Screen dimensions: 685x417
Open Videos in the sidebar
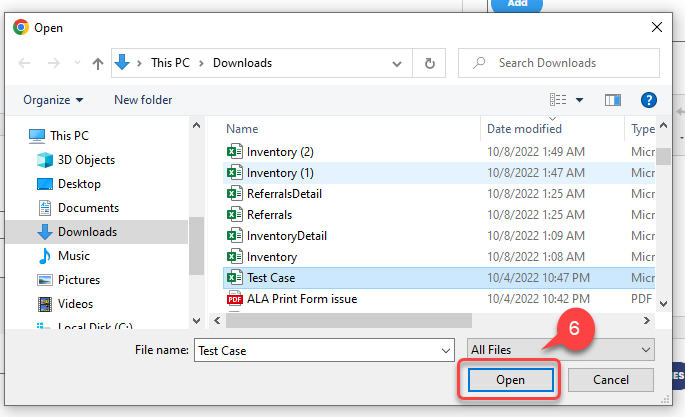click(x=76, y=304)
